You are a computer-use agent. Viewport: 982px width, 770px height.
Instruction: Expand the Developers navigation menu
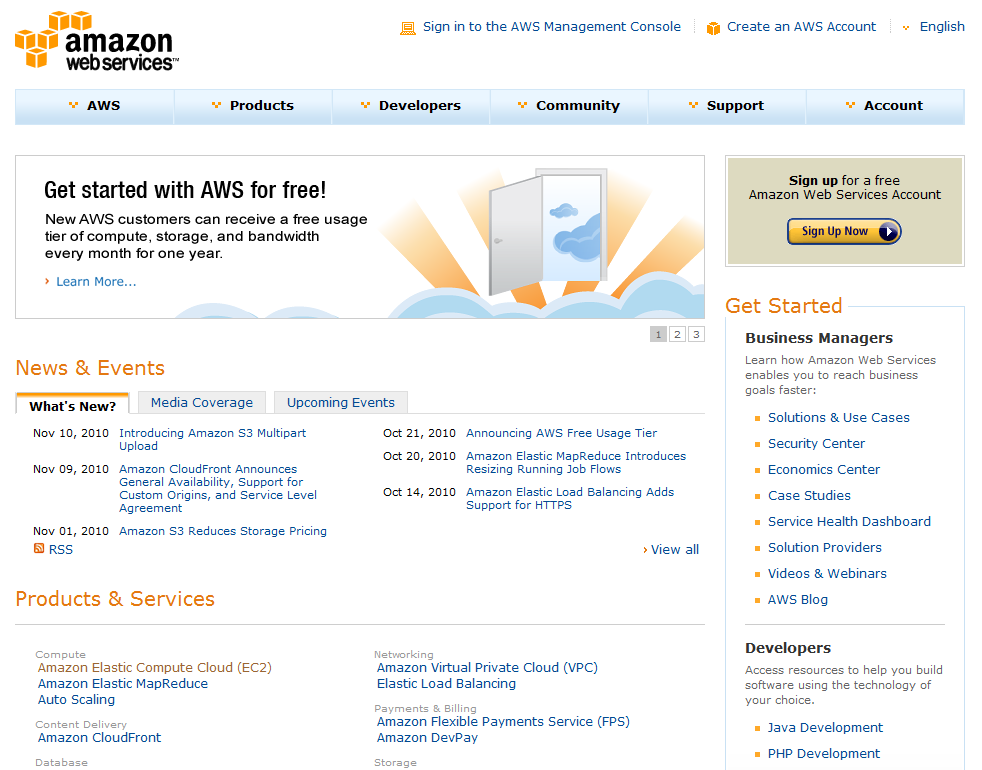point(411,106)
